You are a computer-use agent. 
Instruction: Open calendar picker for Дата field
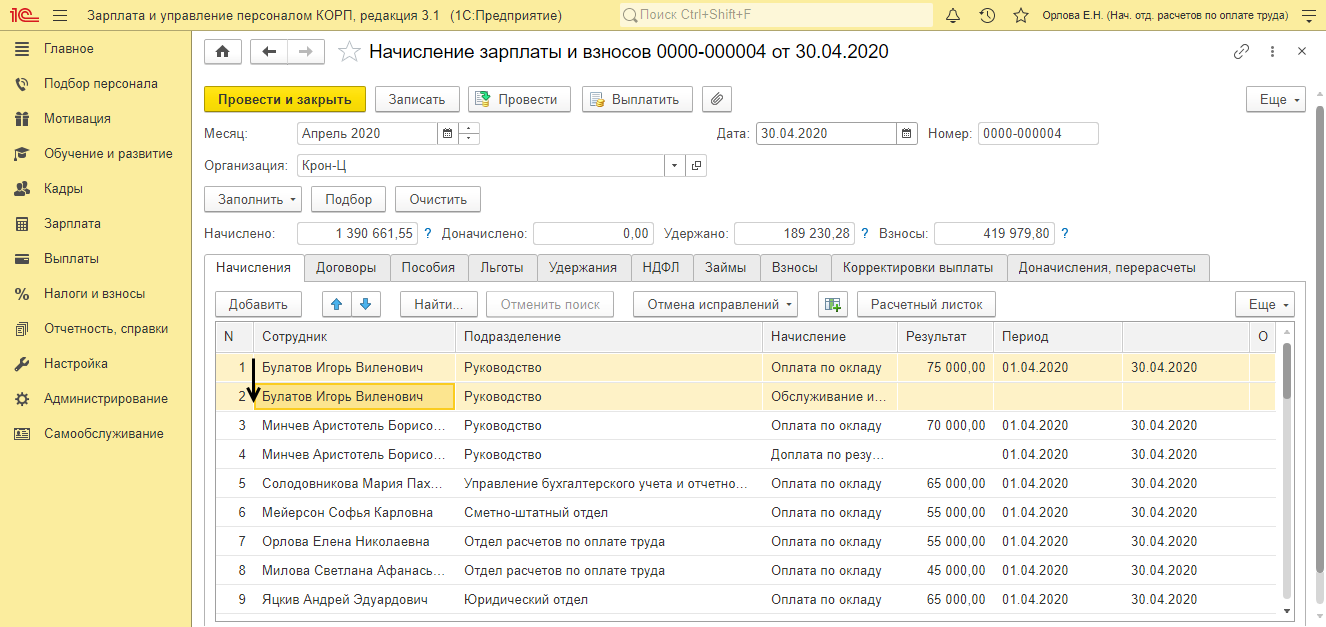(906, 134)
